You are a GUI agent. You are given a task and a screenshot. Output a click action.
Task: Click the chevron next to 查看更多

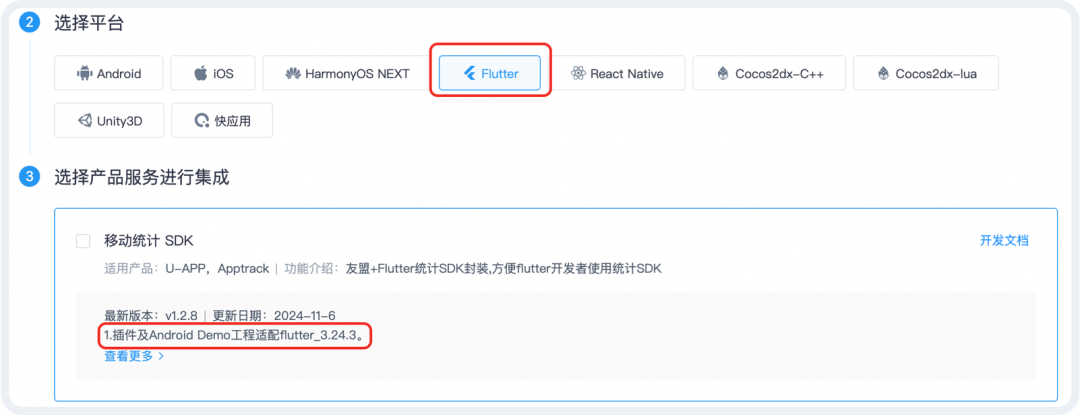[161, 357]
